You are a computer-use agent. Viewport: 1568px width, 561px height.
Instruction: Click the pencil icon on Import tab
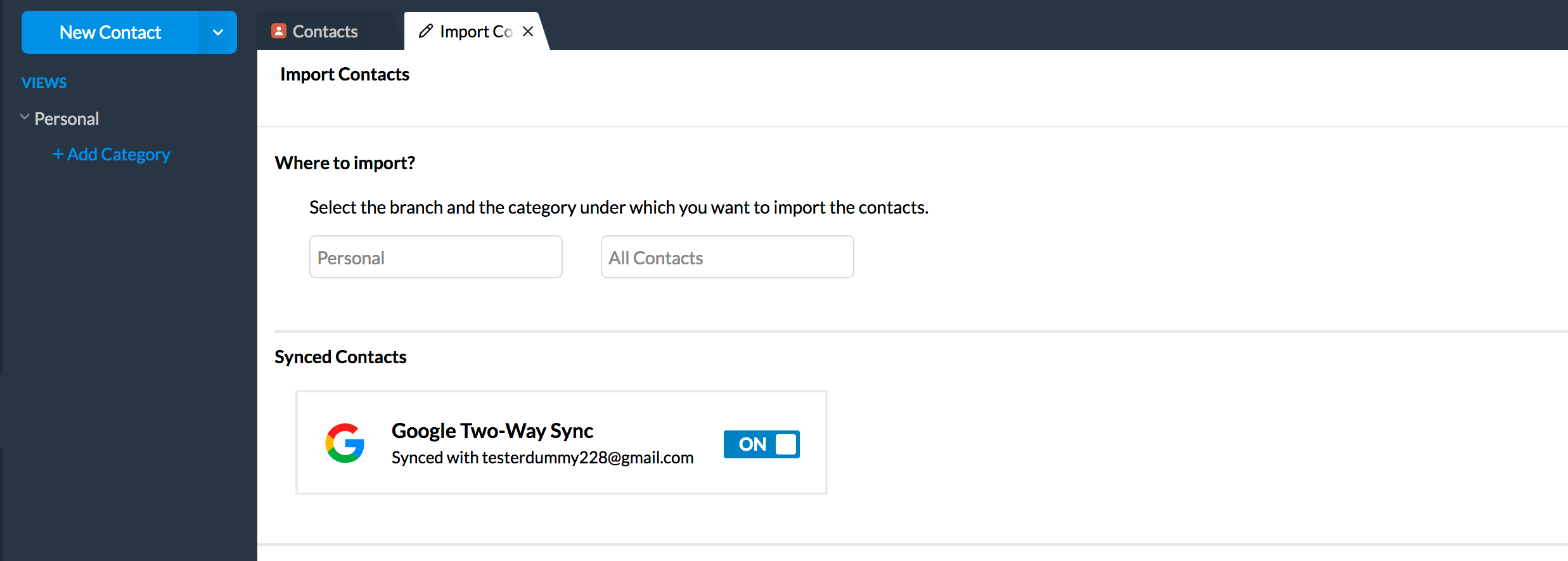[426, 31]
